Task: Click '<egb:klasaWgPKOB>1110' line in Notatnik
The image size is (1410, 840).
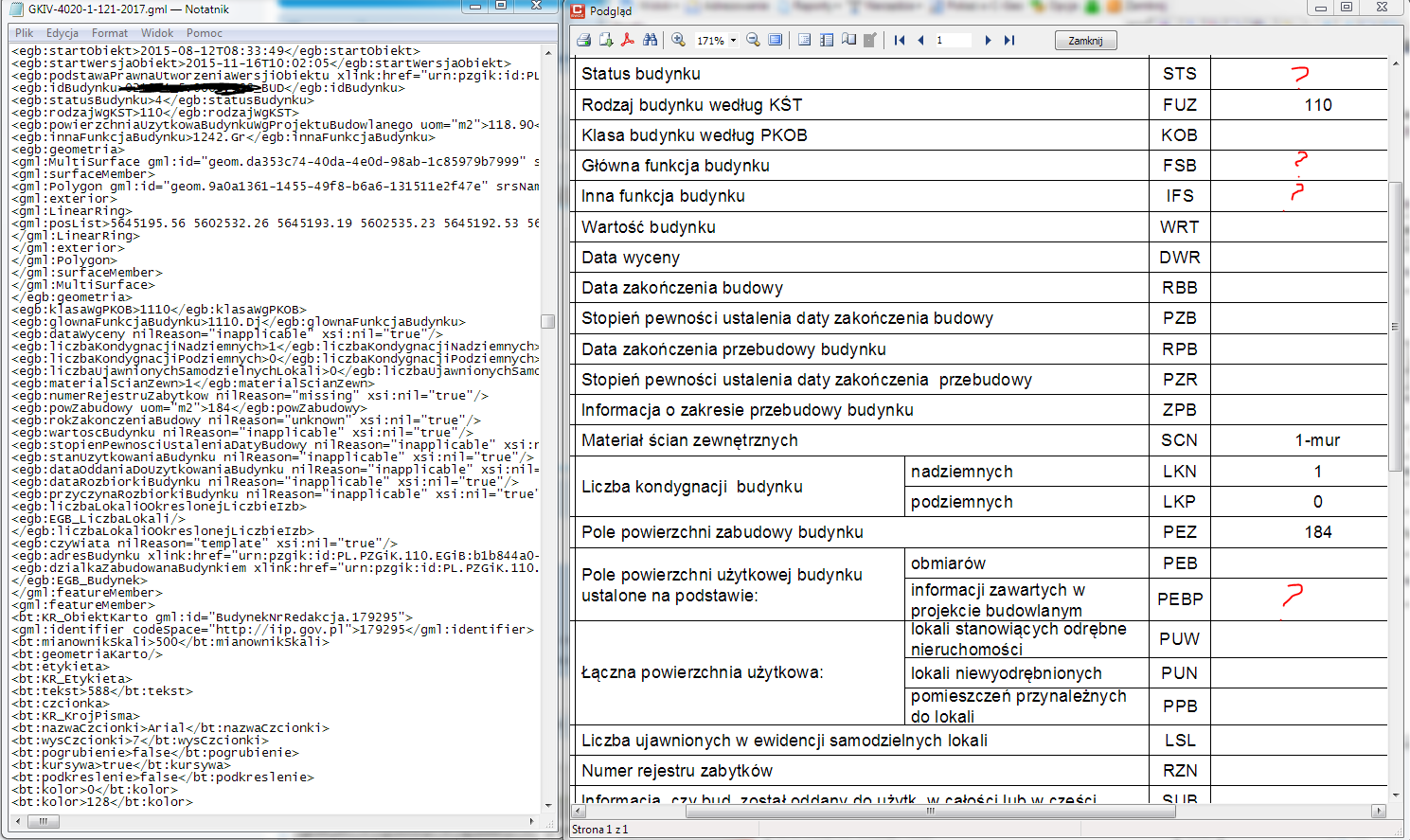Action: click(x=159, y=310)
